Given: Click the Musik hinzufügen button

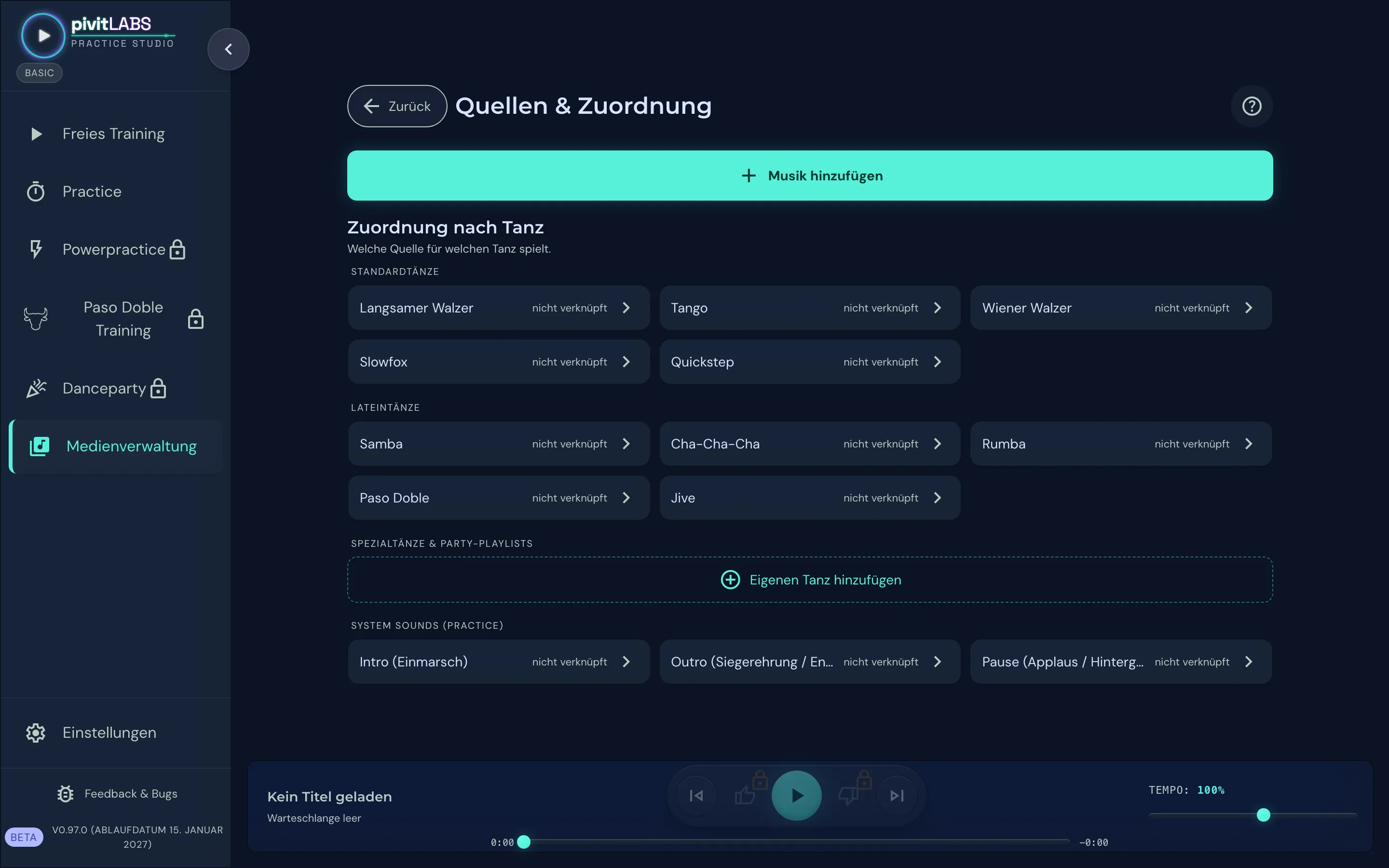Looking at the screenshot, I should coord(810,176).
